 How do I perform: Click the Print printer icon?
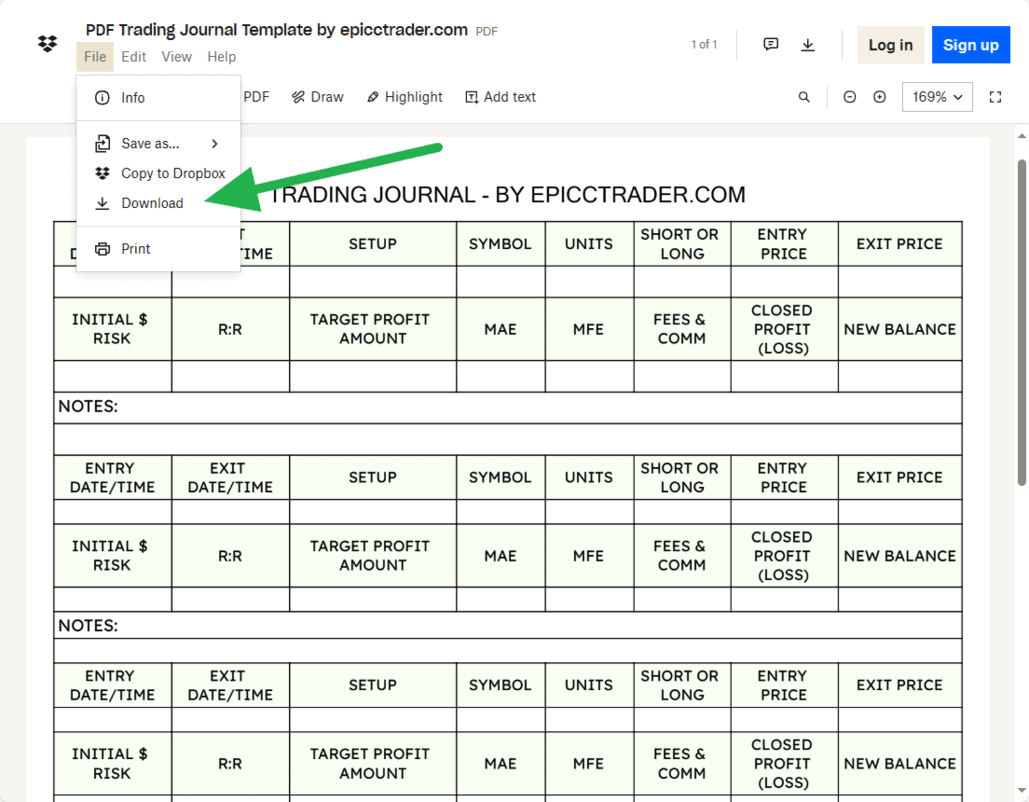coord(102,249)
